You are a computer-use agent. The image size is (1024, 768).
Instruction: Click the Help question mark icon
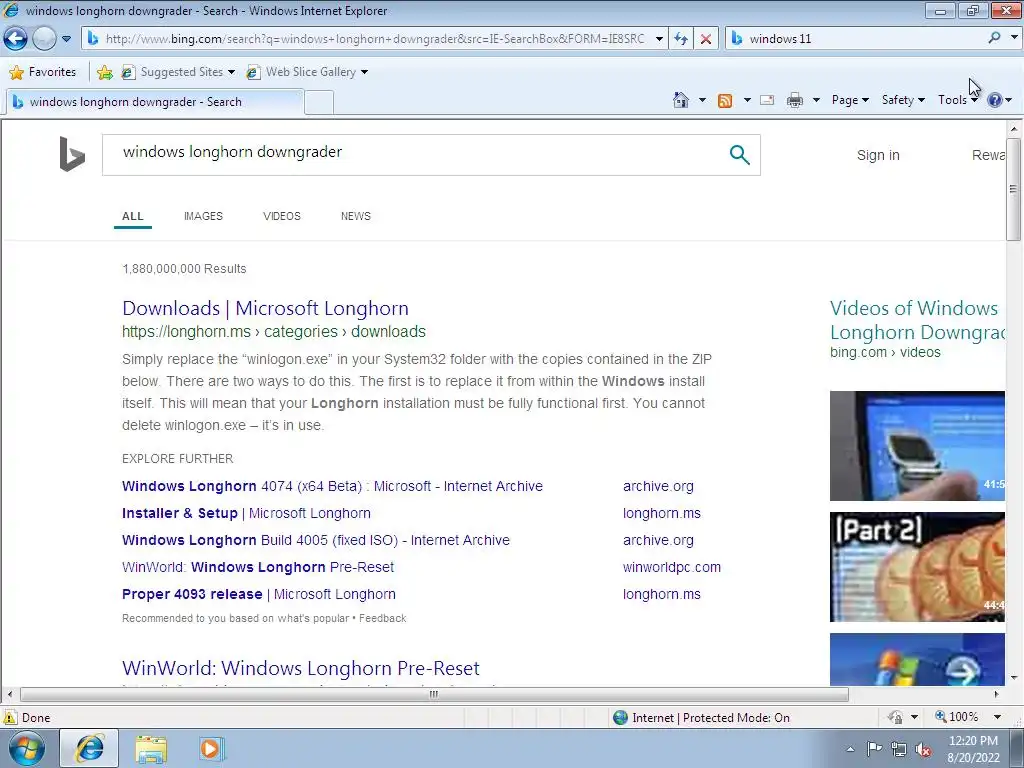point(995,100)
